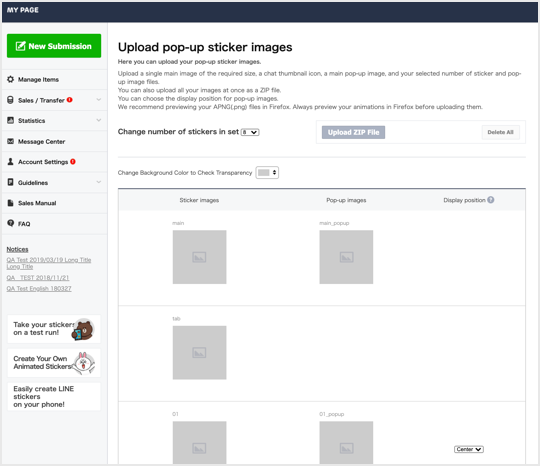Open QA Test English 180327 notice
This screenshot has width=540, height=466.
[x=39, y=289]
